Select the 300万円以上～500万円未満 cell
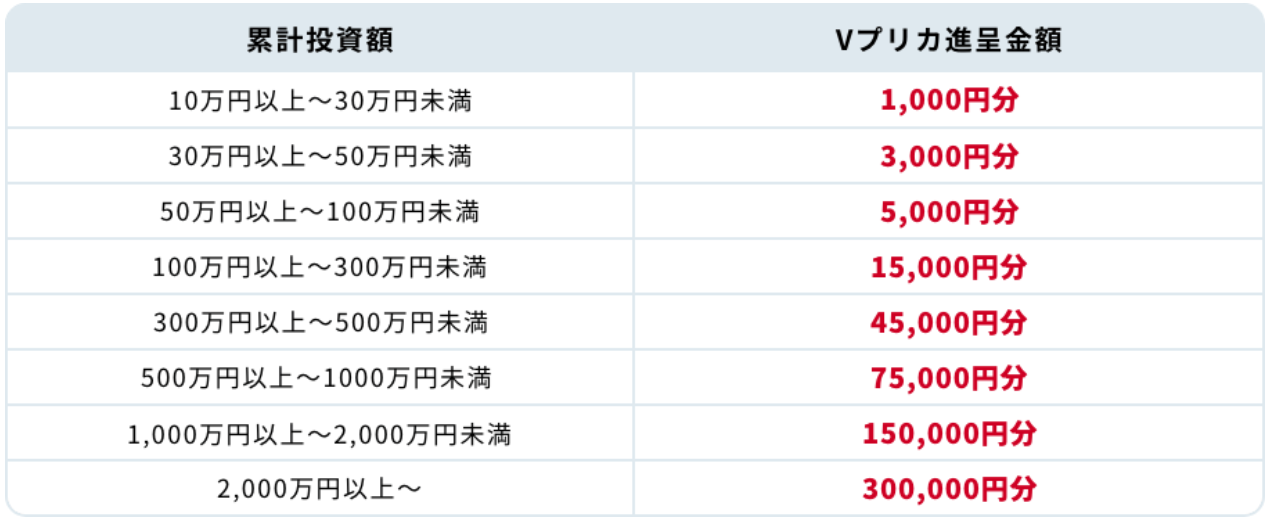Viewport: 1271px width, 519px height. coord(320,323)
